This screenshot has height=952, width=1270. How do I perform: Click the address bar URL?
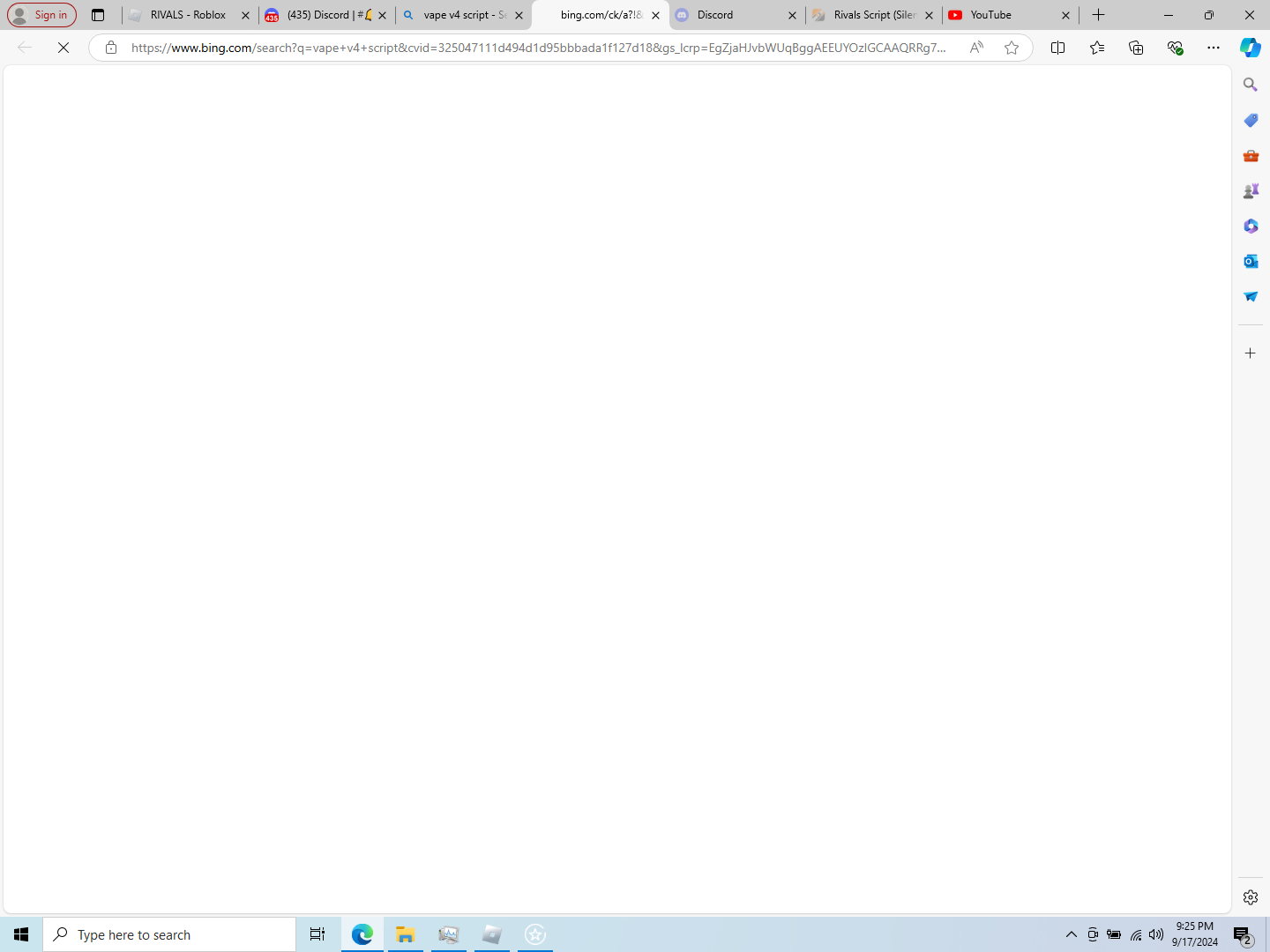(x=538, y=48)
